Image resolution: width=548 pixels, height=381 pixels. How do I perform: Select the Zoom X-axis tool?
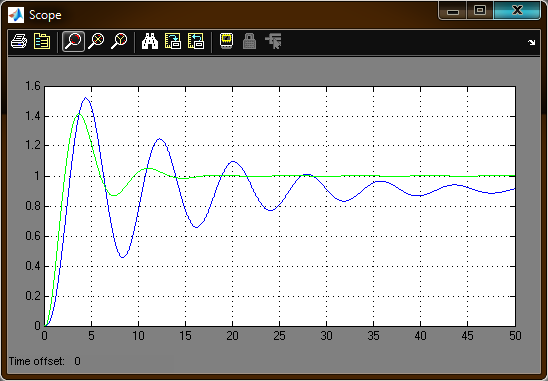click(x=96, y=41)
